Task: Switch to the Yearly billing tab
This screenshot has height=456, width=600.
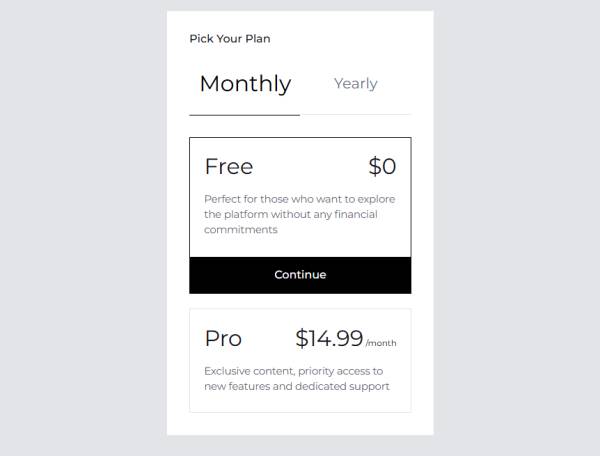Action: click(355, 84)
